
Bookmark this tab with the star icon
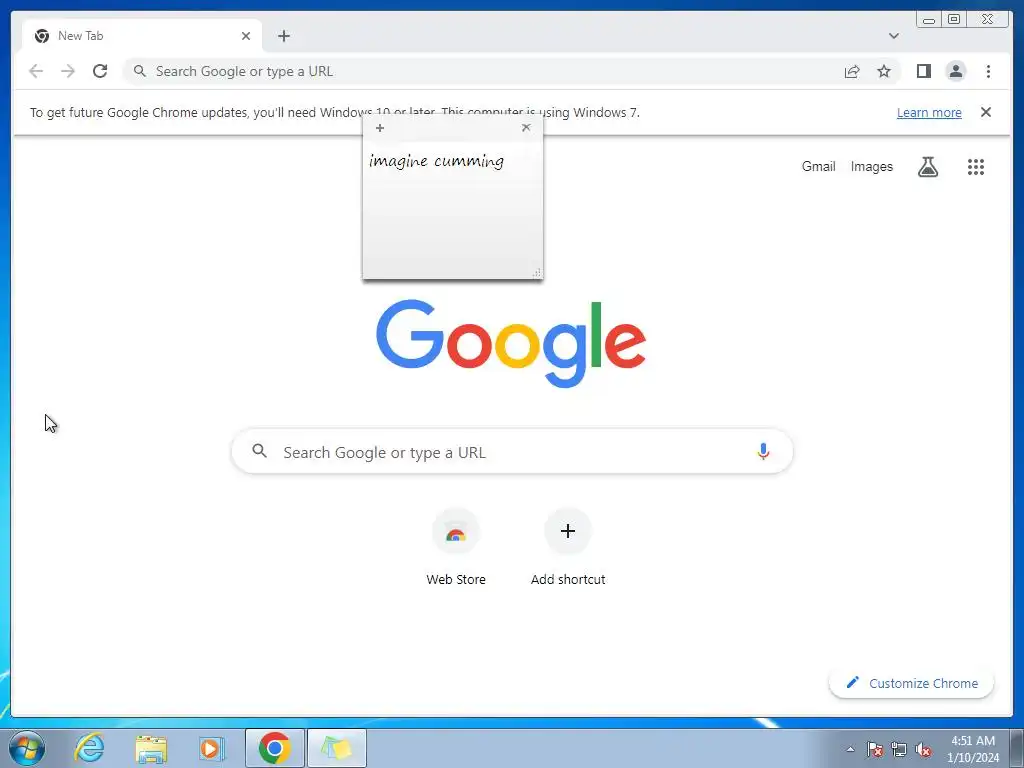(x=884, y=71)
